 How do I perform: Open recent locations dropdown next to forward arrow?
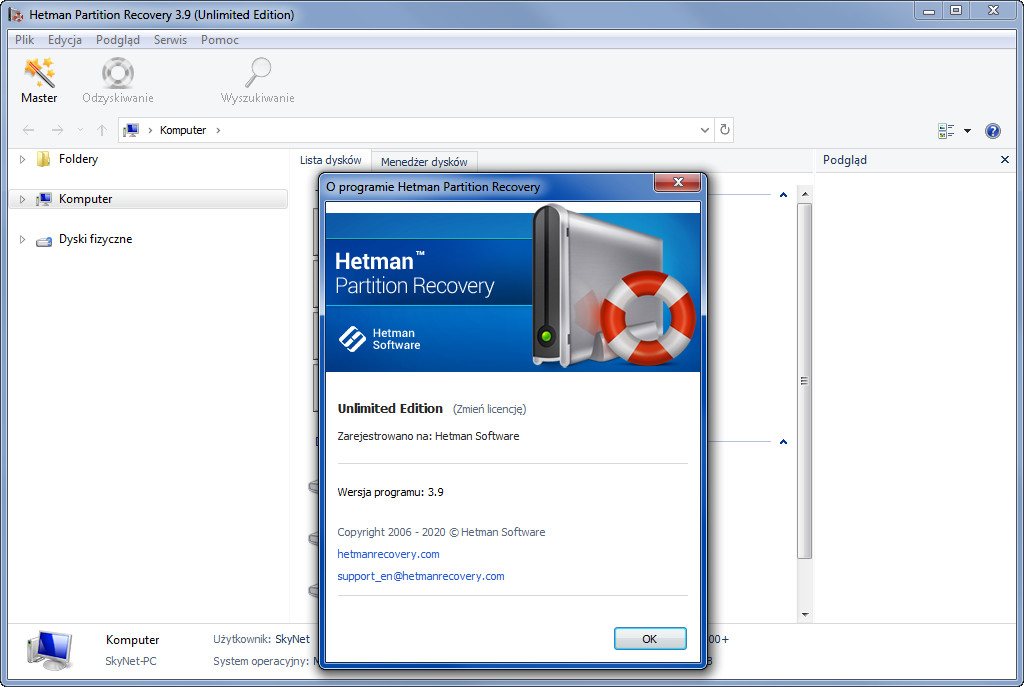[80, 130]
